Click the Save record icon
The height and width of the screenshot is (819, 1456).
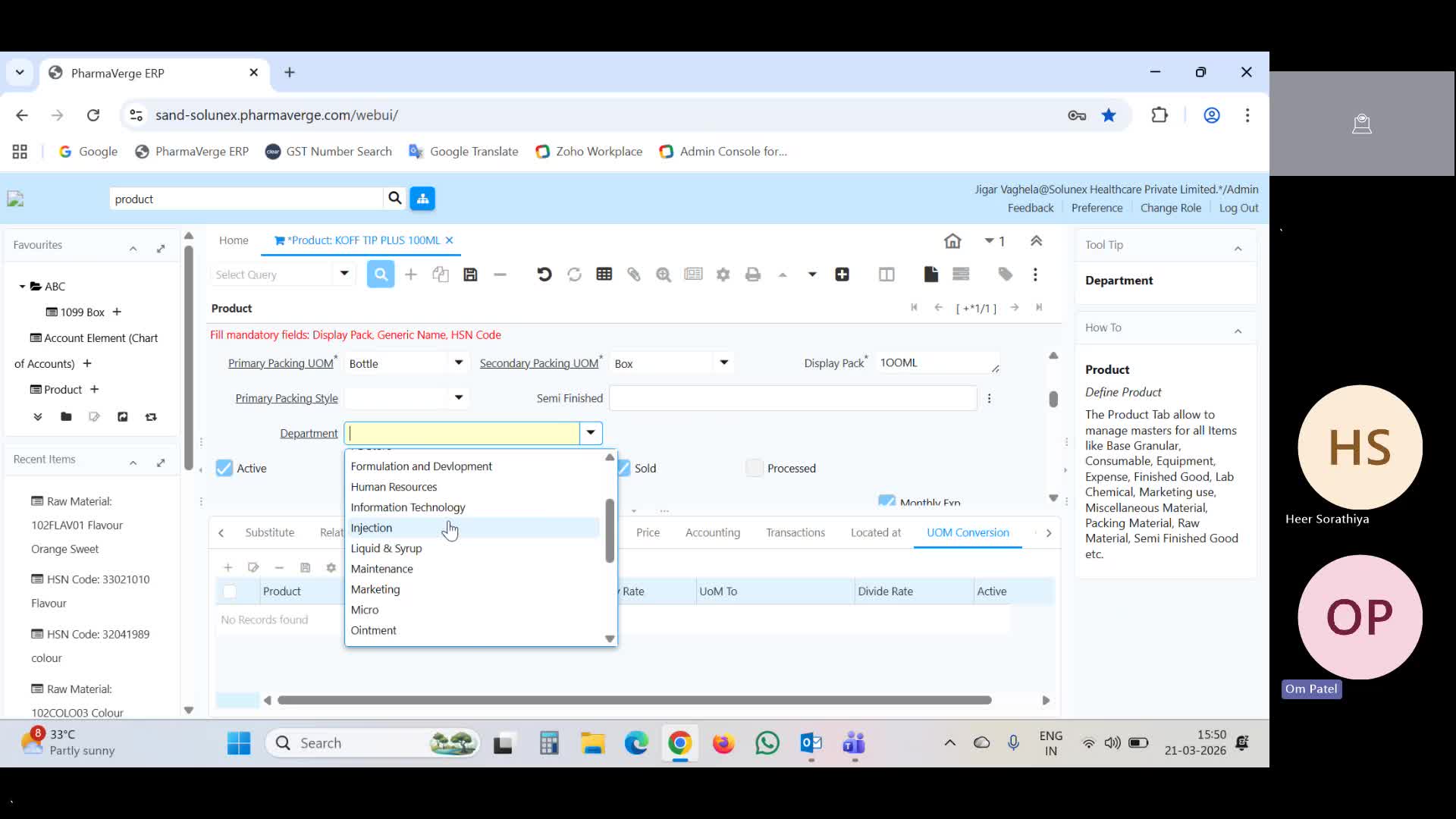click(470, 275)
